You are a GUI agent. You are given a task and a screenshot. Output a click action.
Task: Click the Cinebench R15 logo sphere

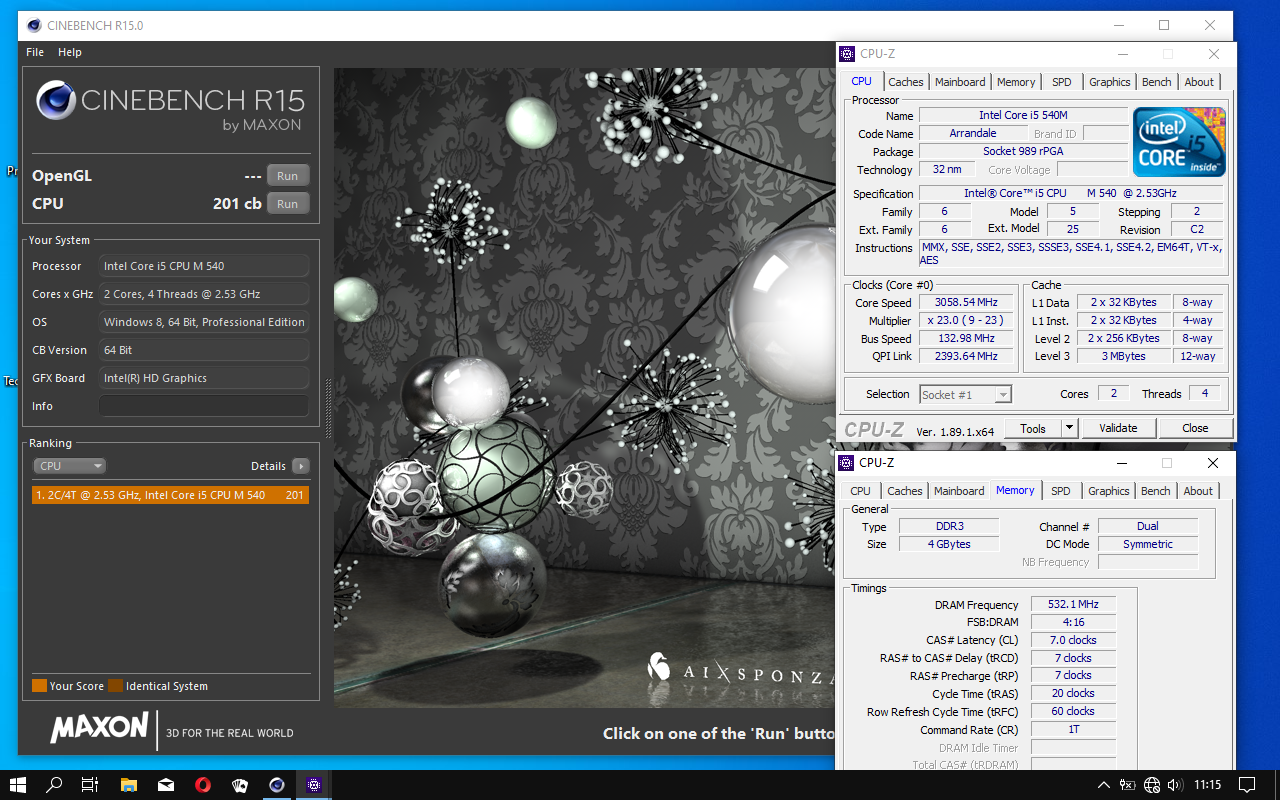coord(56,100)
